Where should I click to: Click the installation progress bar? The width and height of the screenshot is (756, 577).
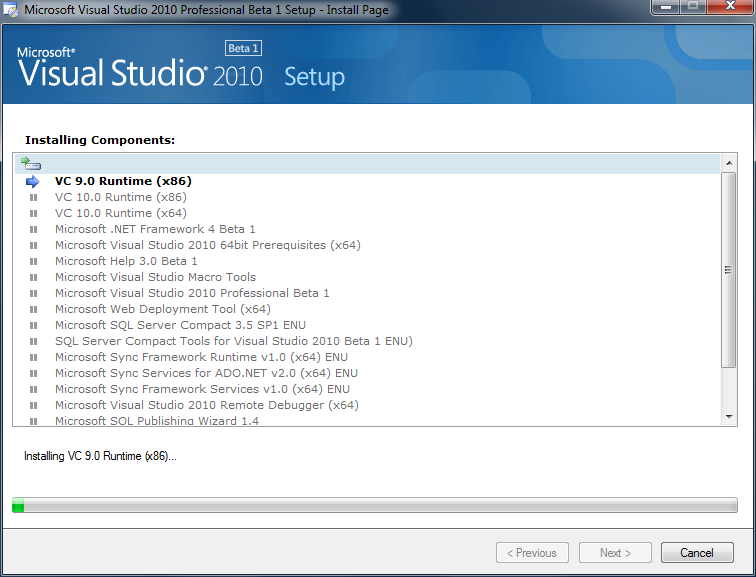click(374, 507)
